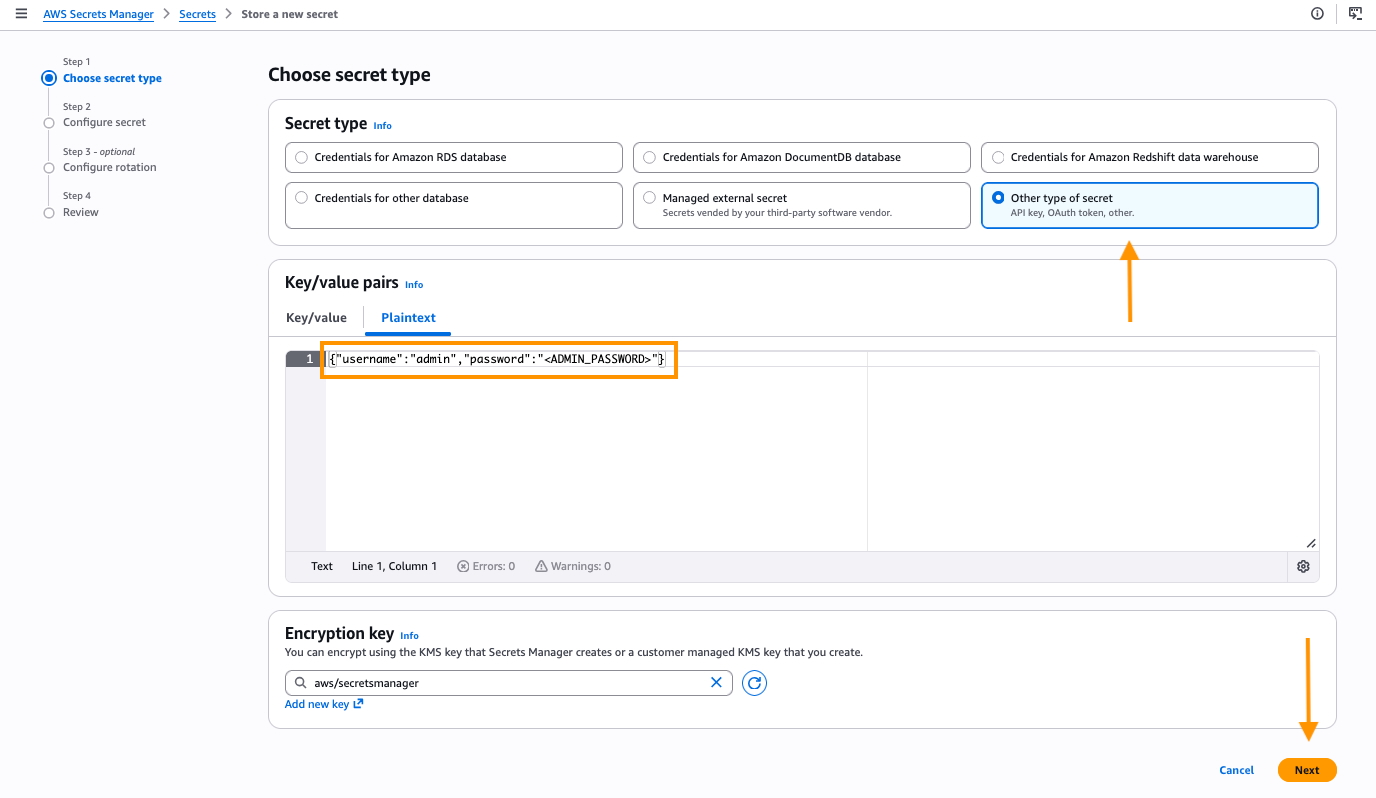This screenshot has width=1376, height=798.
Task: Go to Secrets breadcrumb link
Action: (x=197, y=14)
